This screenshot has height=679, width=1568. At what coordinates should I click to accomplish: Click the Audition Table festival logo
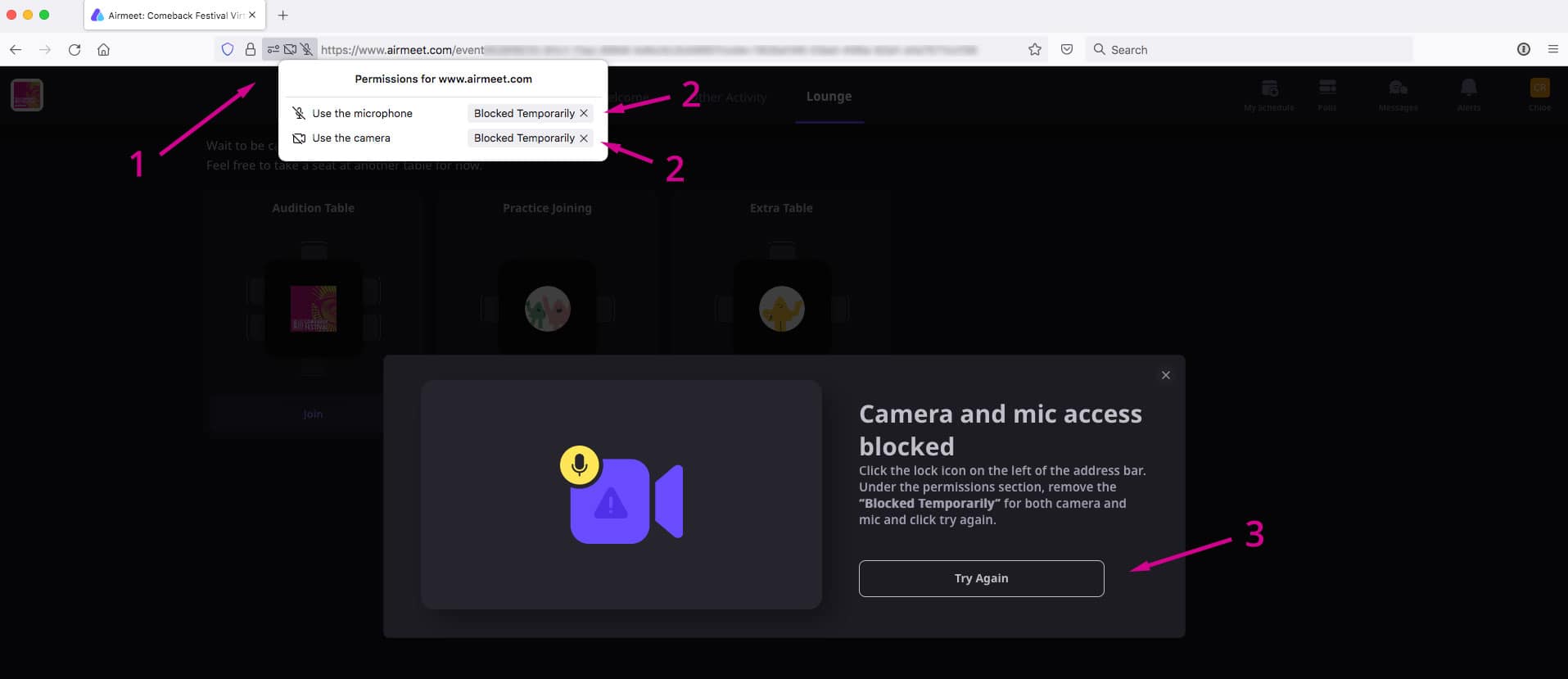[314, 309]
